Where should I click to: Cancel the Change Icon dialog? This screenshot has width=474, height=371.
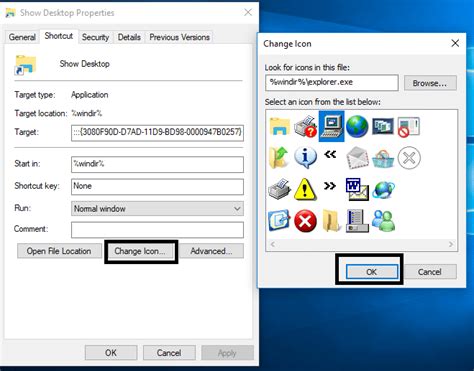coord(430,272)
